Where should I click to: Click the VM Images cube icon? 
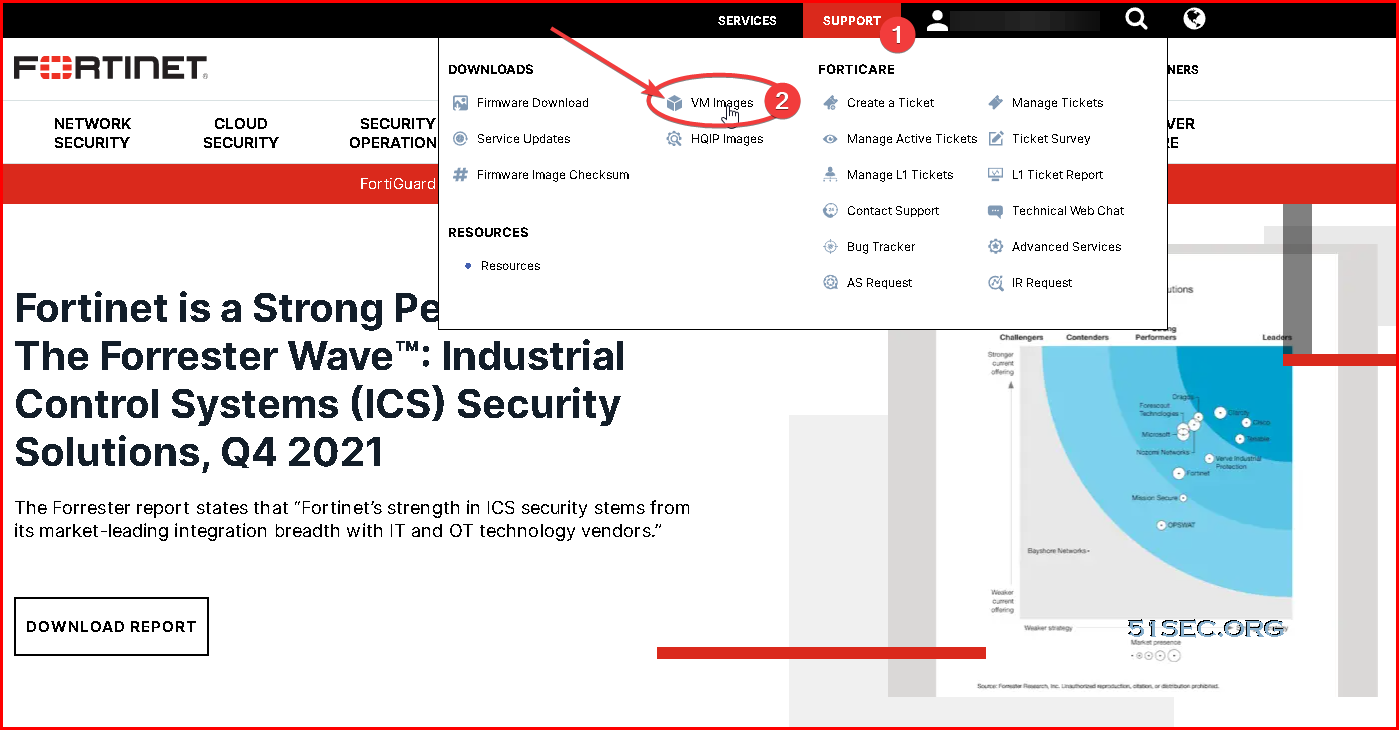pos(674,103)
